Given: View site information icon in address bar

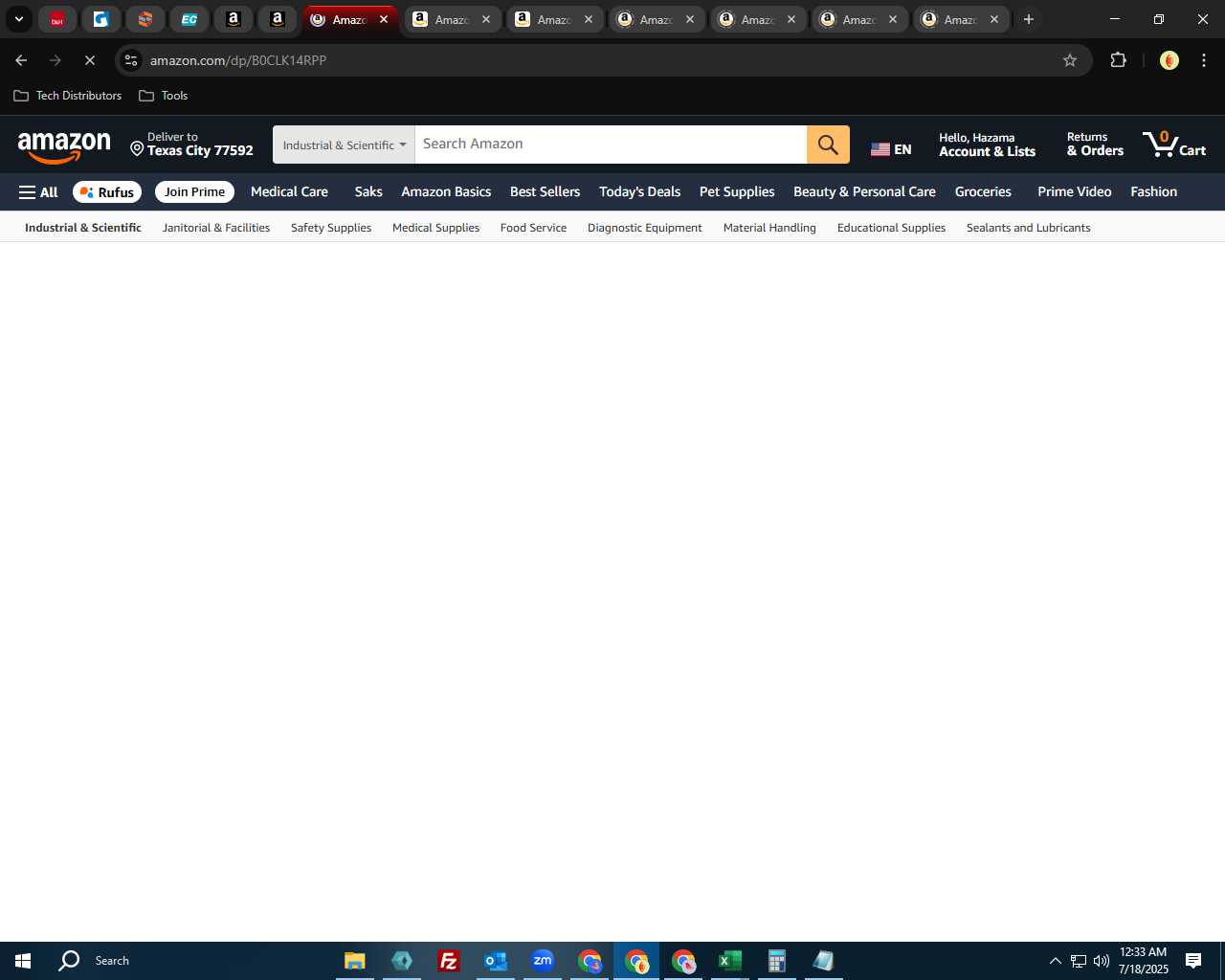Looking at the screenshot, I should [x=131, y=60].
